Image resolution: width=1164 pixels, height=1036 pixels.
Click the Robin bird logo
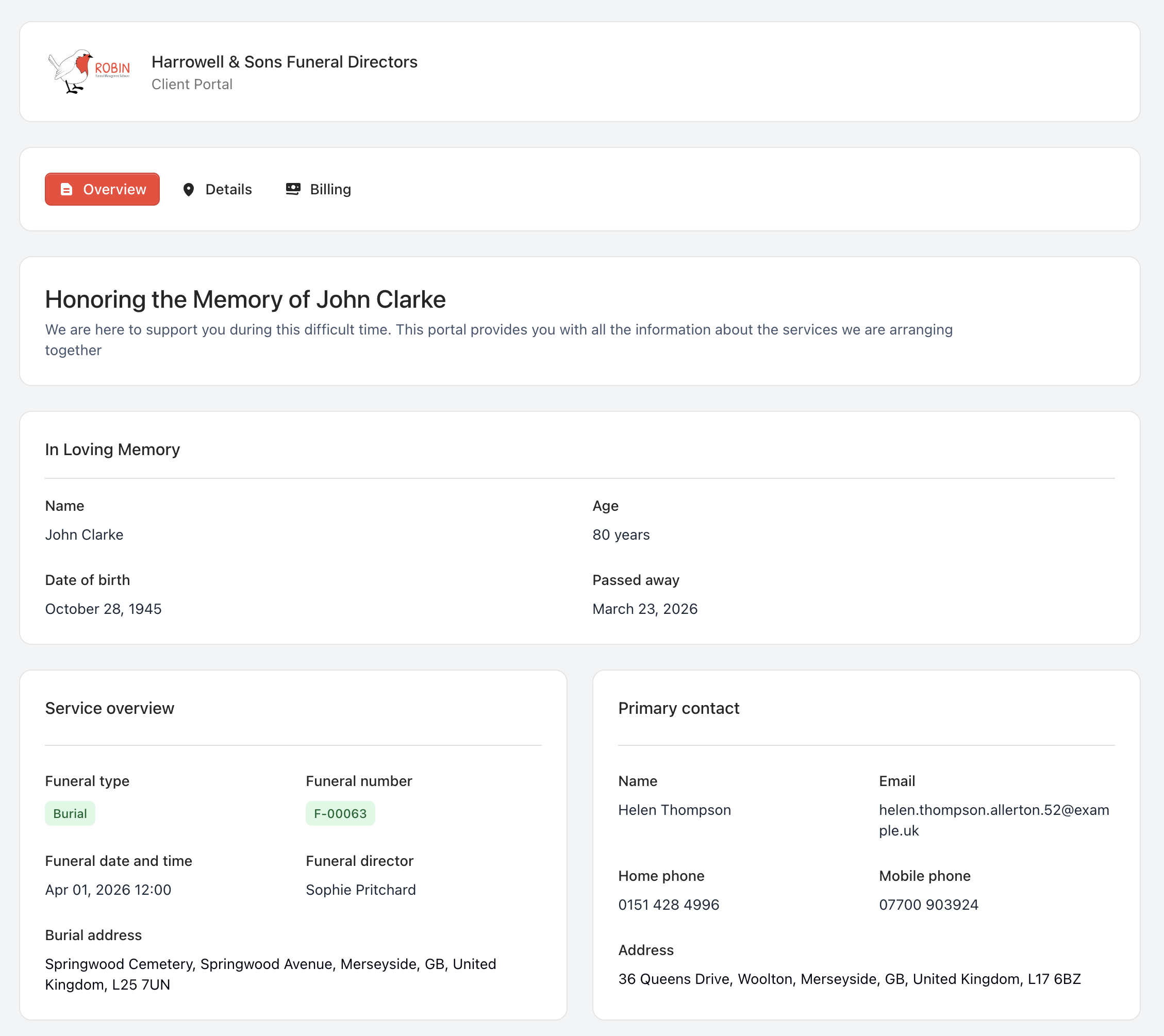tap(89, 72)
